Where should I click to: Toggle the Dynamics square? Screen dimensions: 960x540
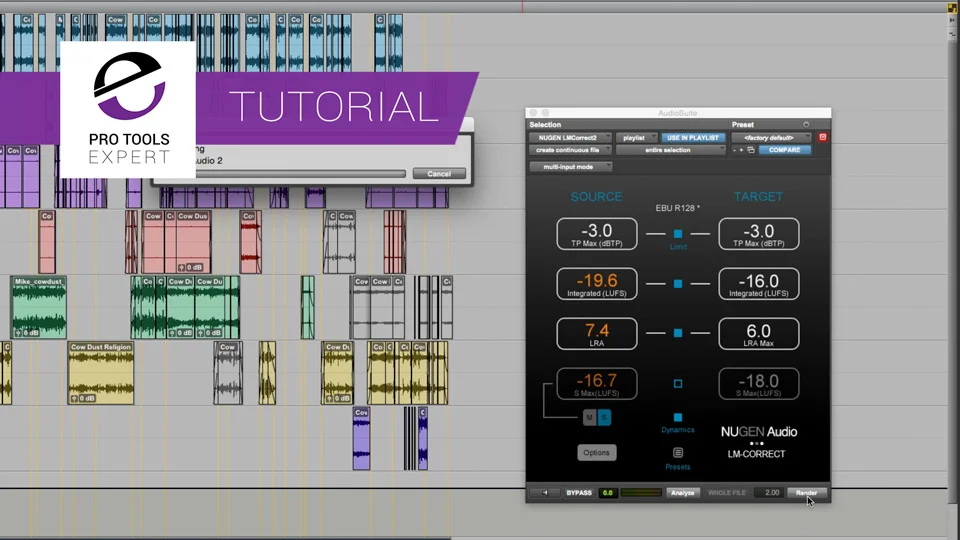pos(678,418)
